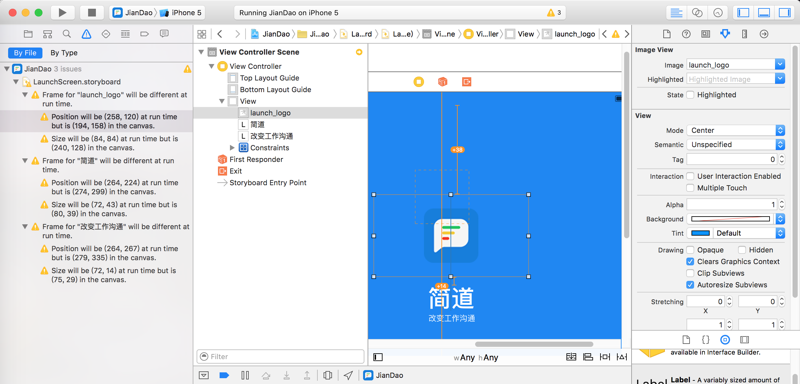Expand the Constraints disclosure triangle

[x=232, y=148]
